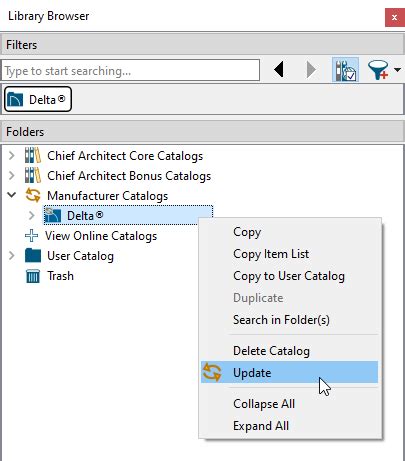Click the Bonus Catalogs books icon
405x461 pixels.
33,175
